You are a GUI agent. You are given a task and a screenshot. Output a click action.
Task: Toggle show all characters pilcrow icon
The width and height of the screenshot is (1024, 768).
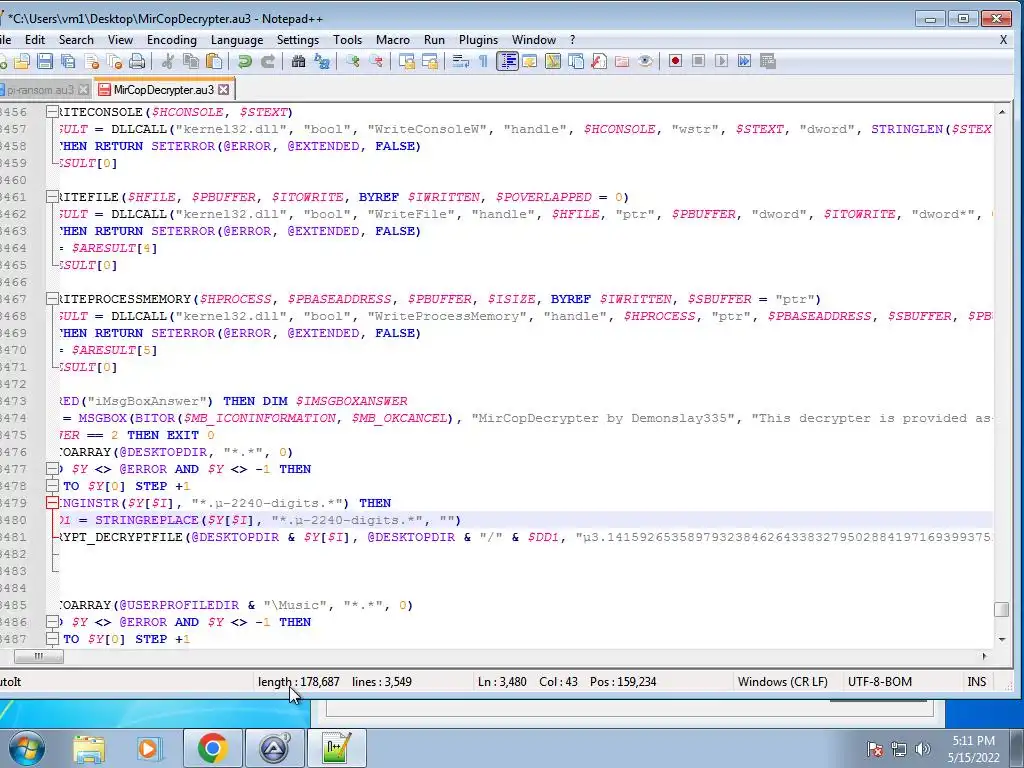[483, 61]
